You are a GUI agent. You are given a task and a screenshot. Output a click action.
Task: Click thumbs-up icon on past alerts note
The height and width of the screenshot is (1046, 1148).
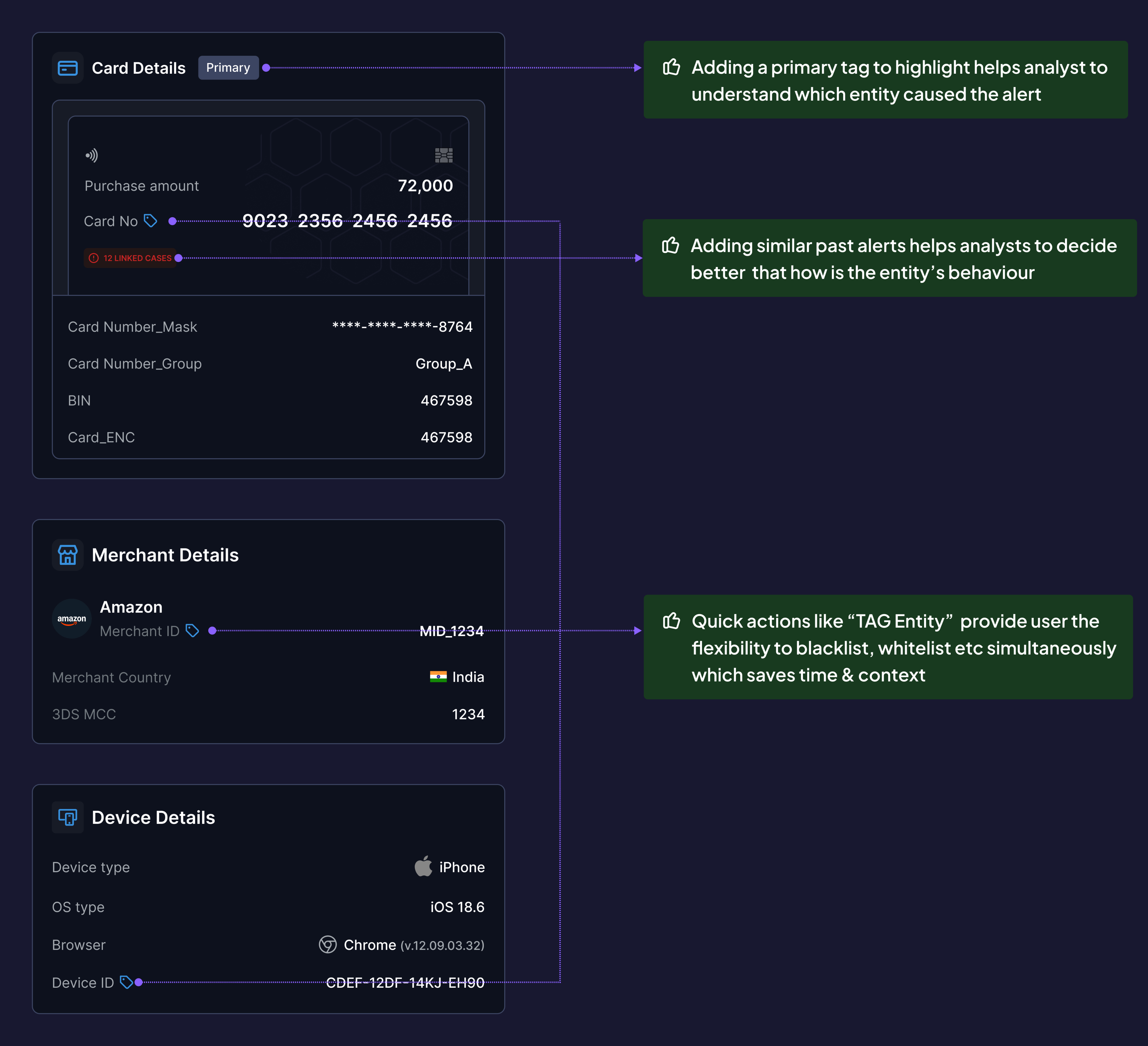671,245
